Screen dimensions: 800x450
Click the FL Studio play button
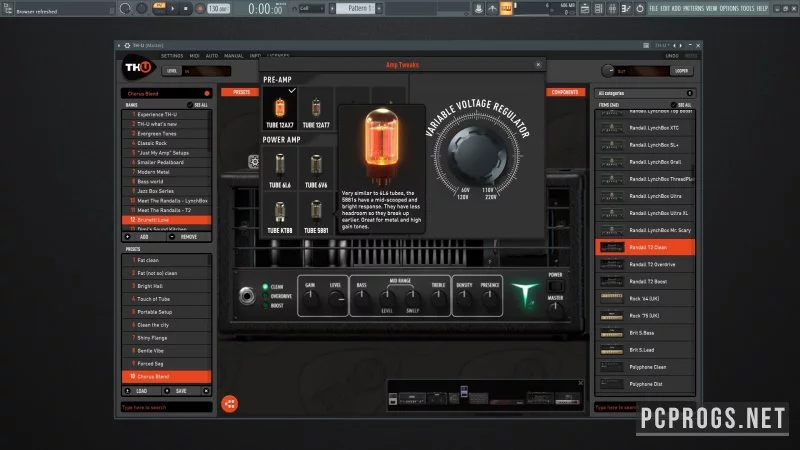coord(172,8)
